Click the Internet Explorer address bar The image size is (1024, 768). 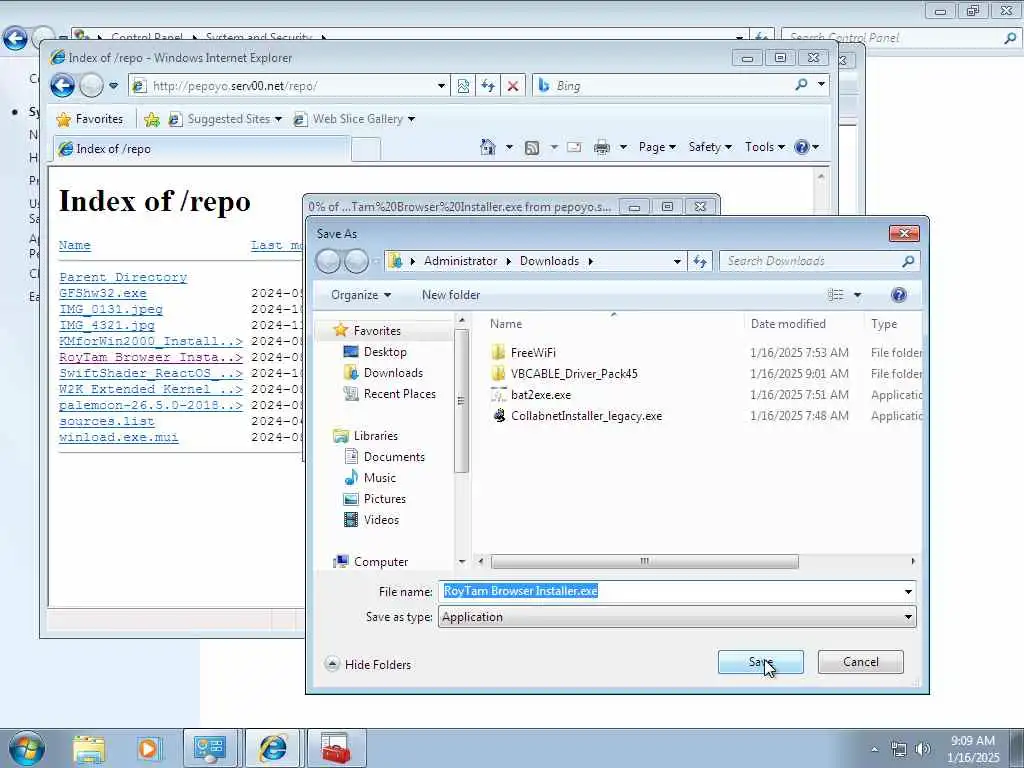tap(289, 86)
